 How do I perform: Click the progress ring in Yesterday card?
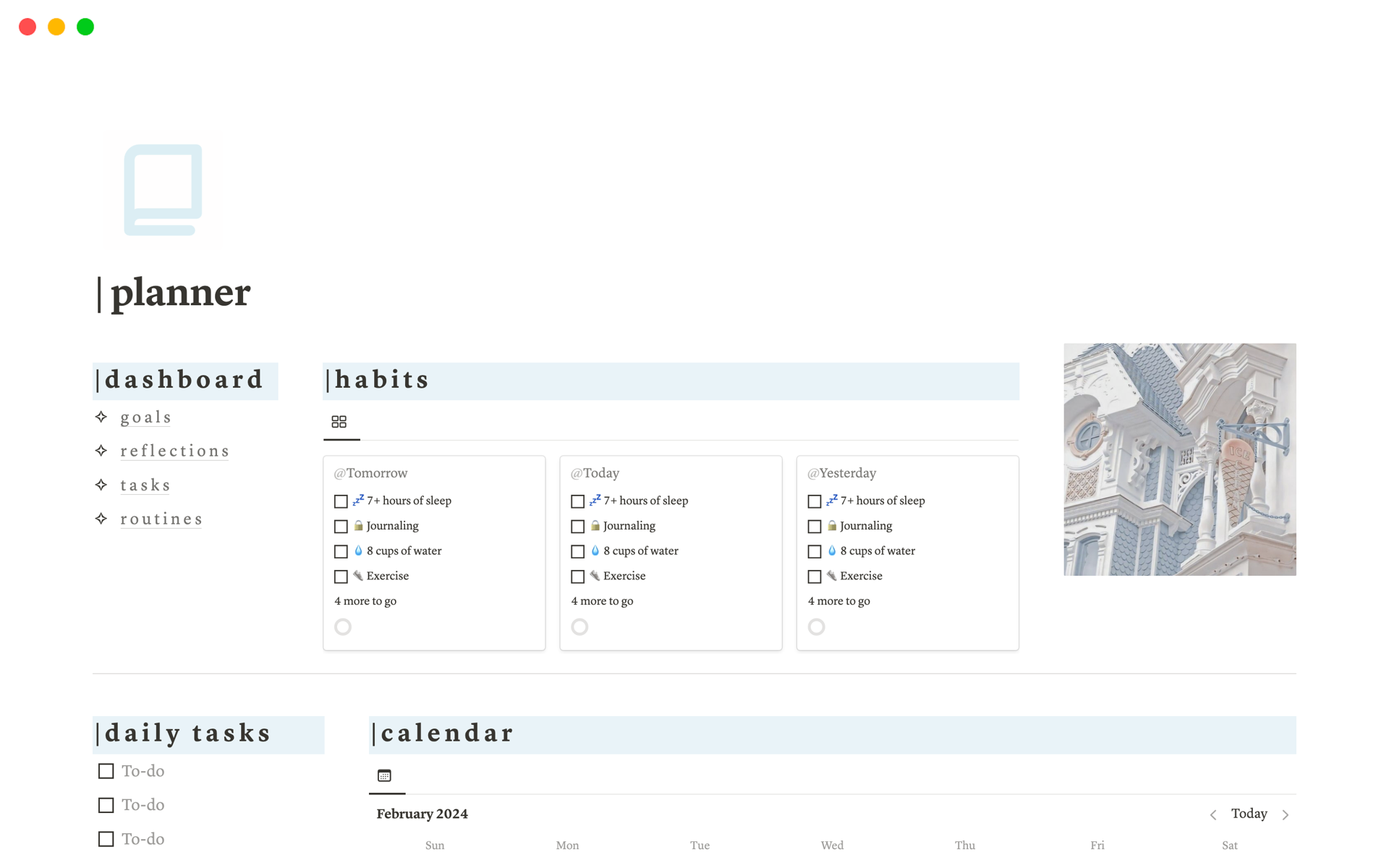click(x=816, y=626)
